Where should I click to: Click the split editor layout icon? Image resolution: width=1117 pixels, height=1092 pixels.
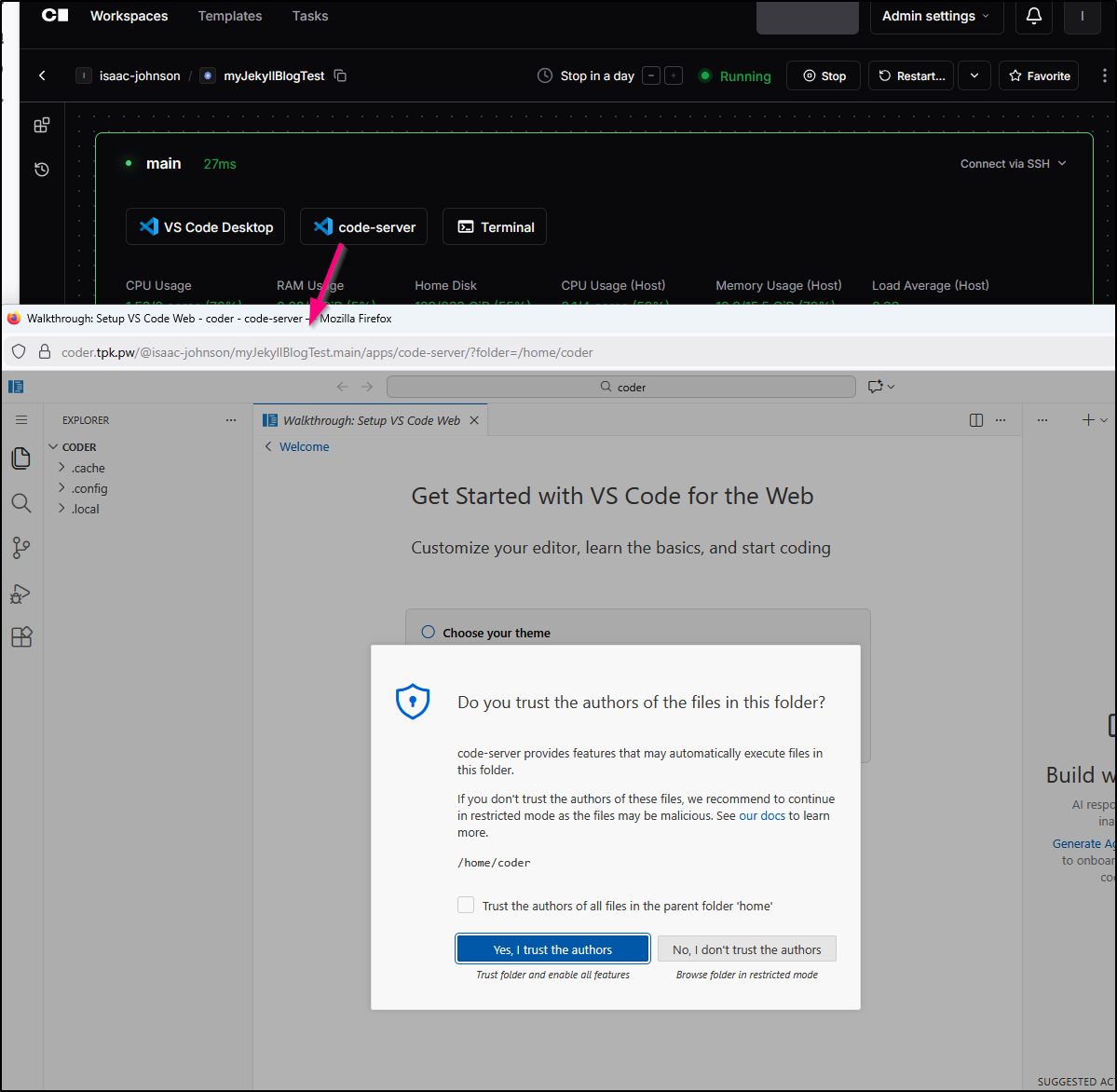pyautogui.click(x=975, y=420)
